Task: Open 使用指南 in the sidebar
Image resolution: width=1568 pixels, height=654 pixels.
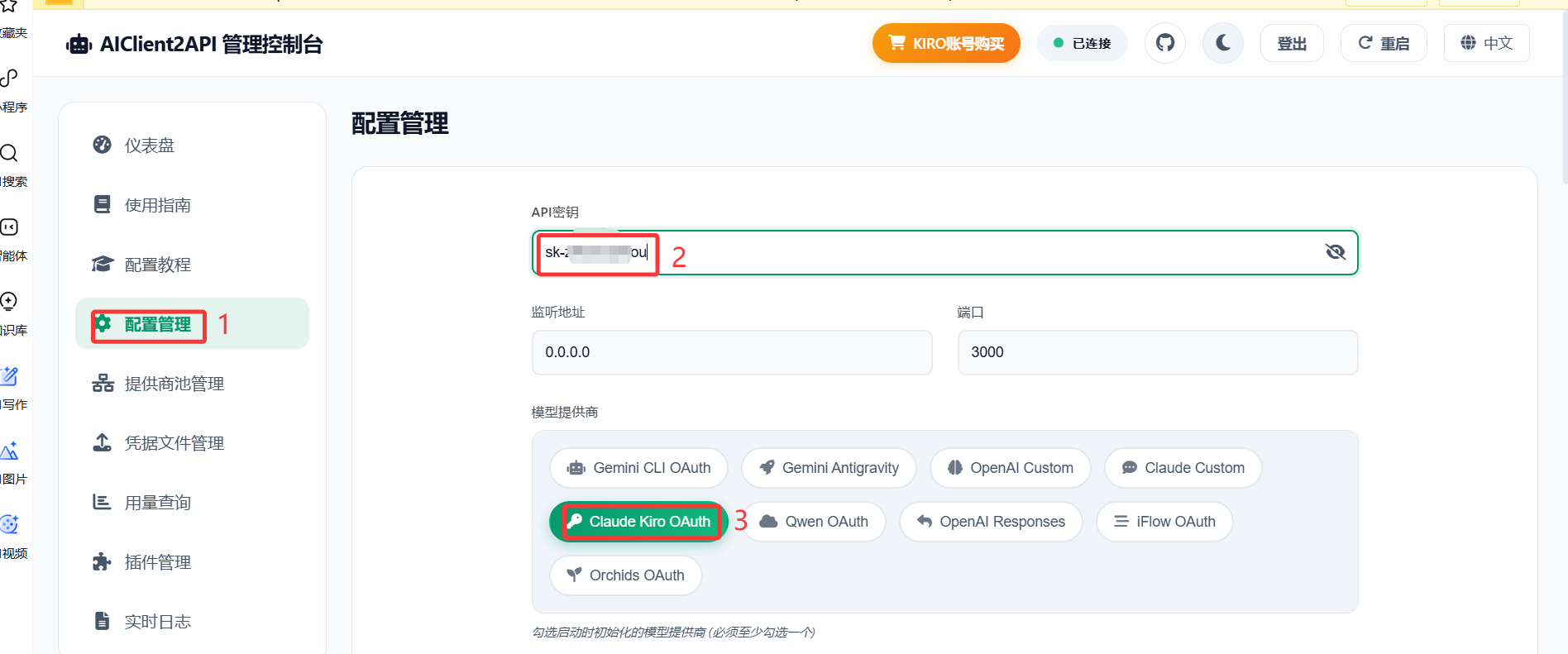Action: [192, 205]
